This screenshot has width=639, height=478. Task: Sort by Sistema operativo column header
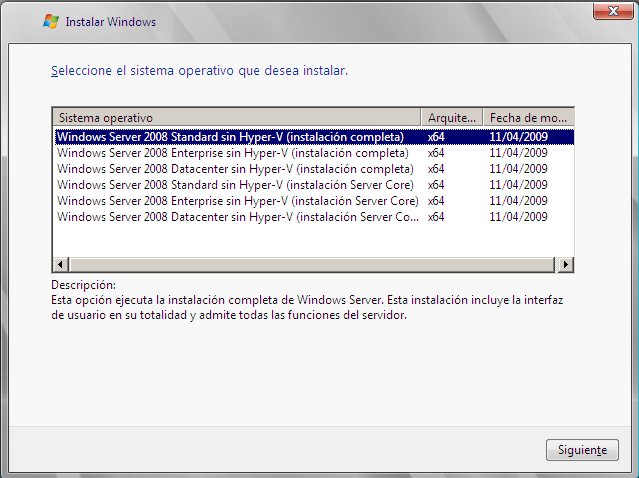237,118
